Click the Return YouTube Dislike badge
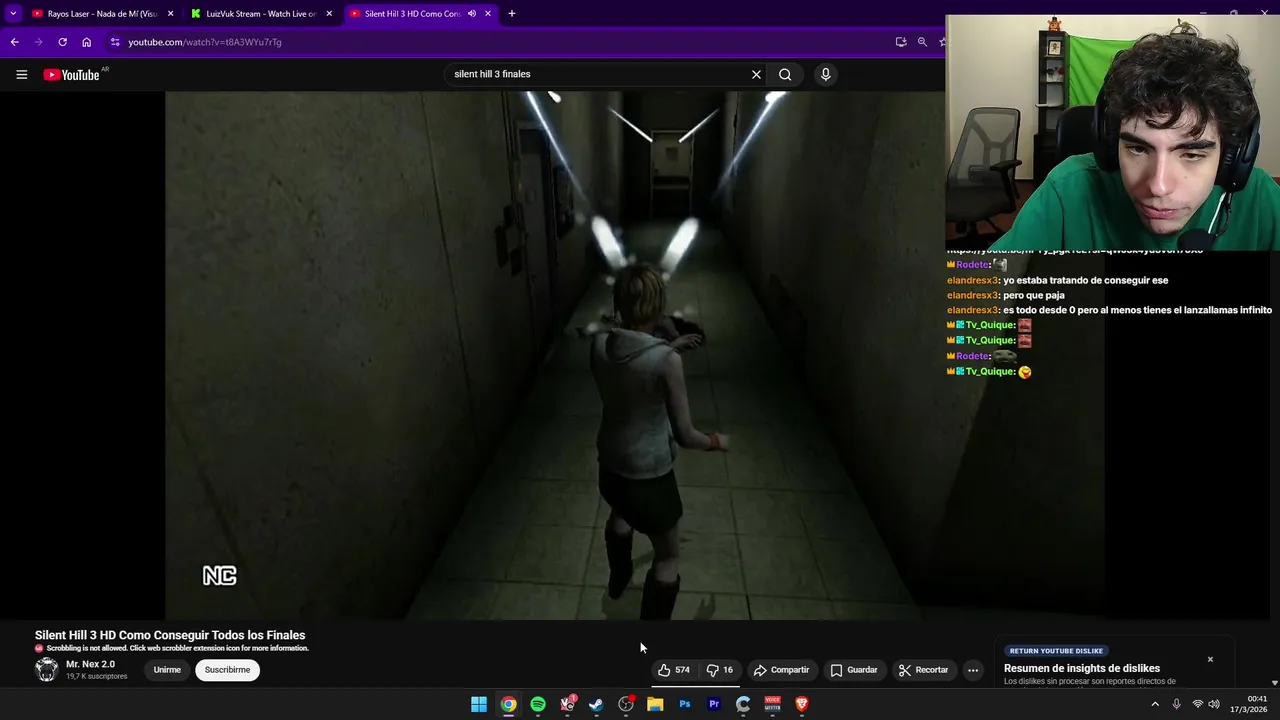Screen dimensions: 1280x720 [1056, 651]
